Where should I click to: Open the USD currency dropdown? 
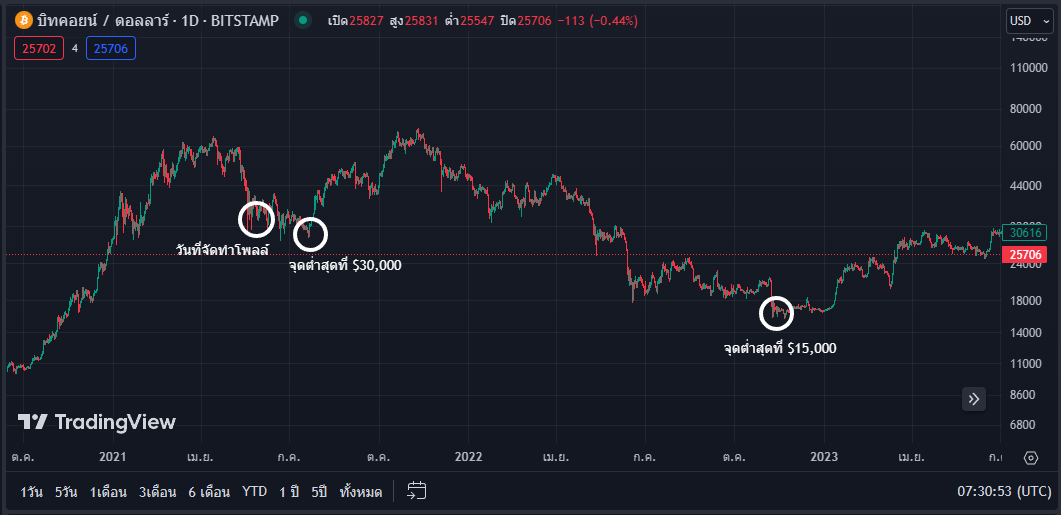pos(1029,21)
